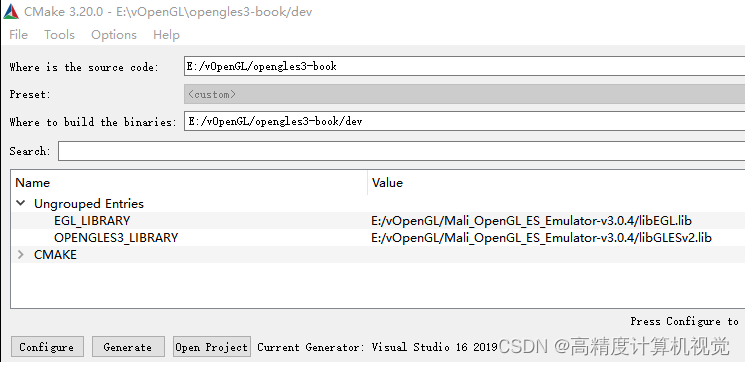Select the EGL_LIBRARY entry
Viewport: 745px width, 365px height.
92,221
